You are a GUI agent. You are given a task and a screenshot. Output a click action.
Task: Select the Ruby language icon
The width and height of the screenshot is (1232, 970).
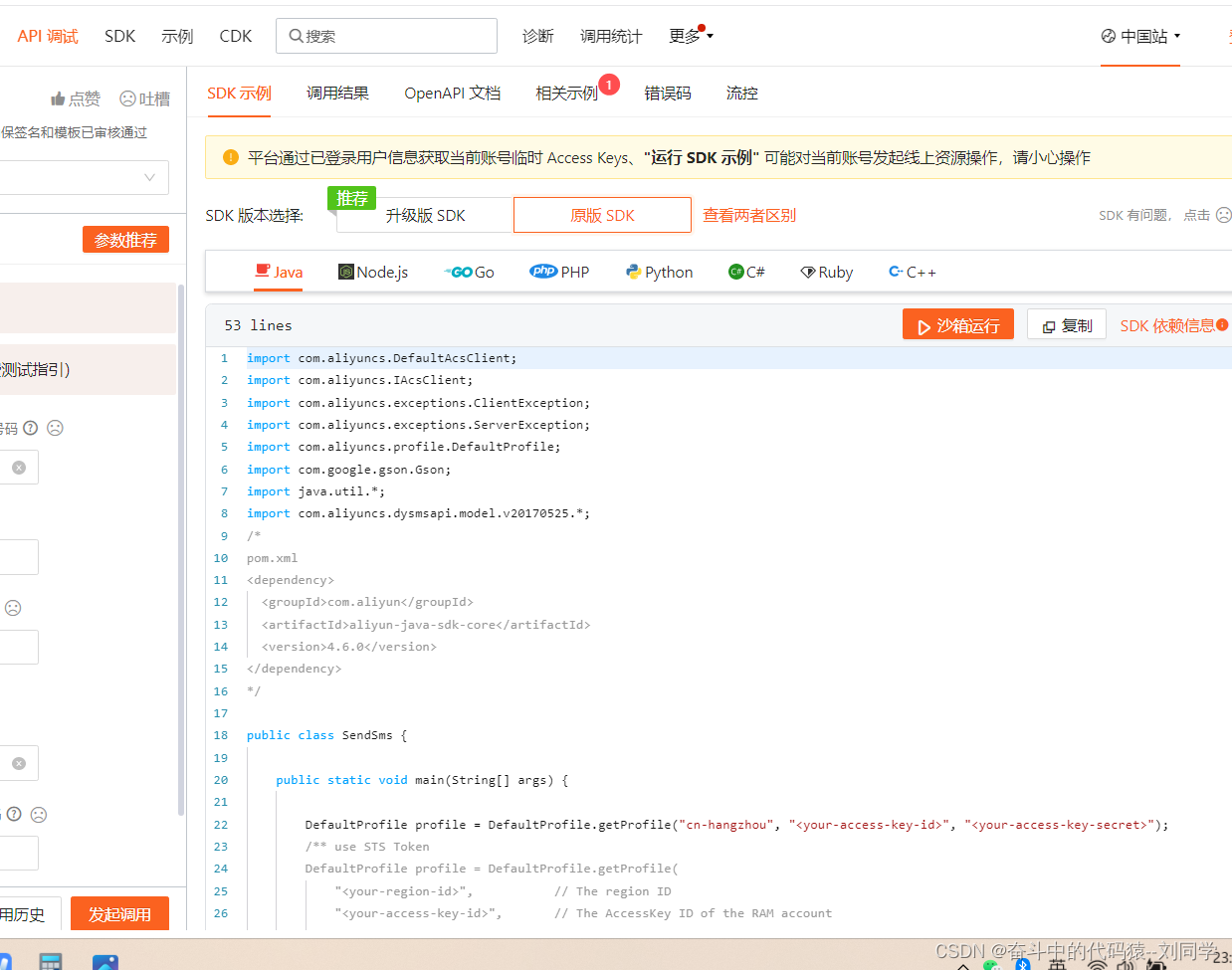point(808,272)
